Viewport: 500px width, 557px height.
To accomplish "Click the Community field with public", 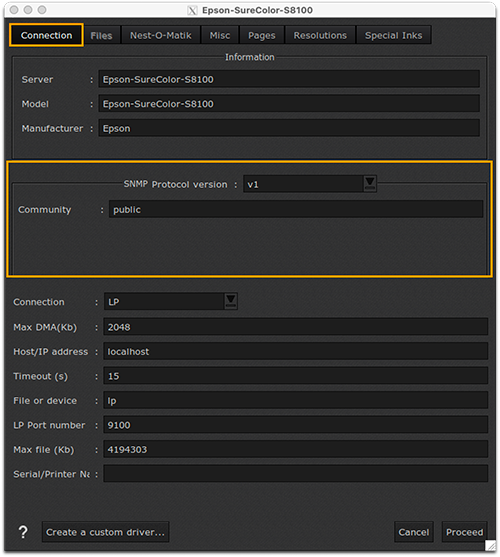I will (296, 209).
